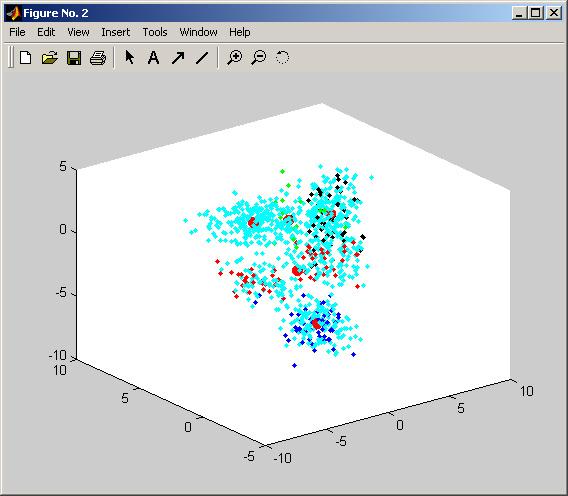Activate the Zoom In magnifier tool

click(x=235, y=58)
